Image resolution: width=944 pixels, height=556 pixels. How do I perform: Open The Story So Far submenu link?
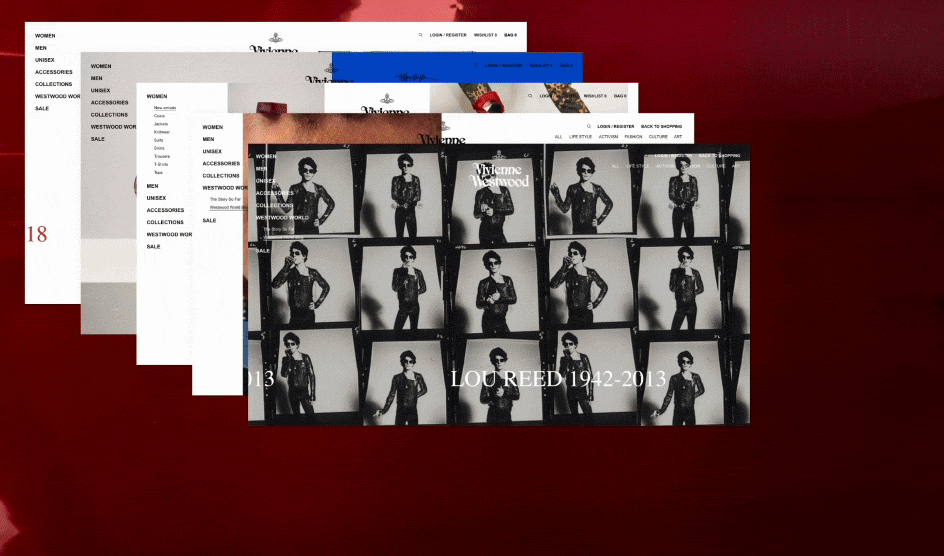225,199
